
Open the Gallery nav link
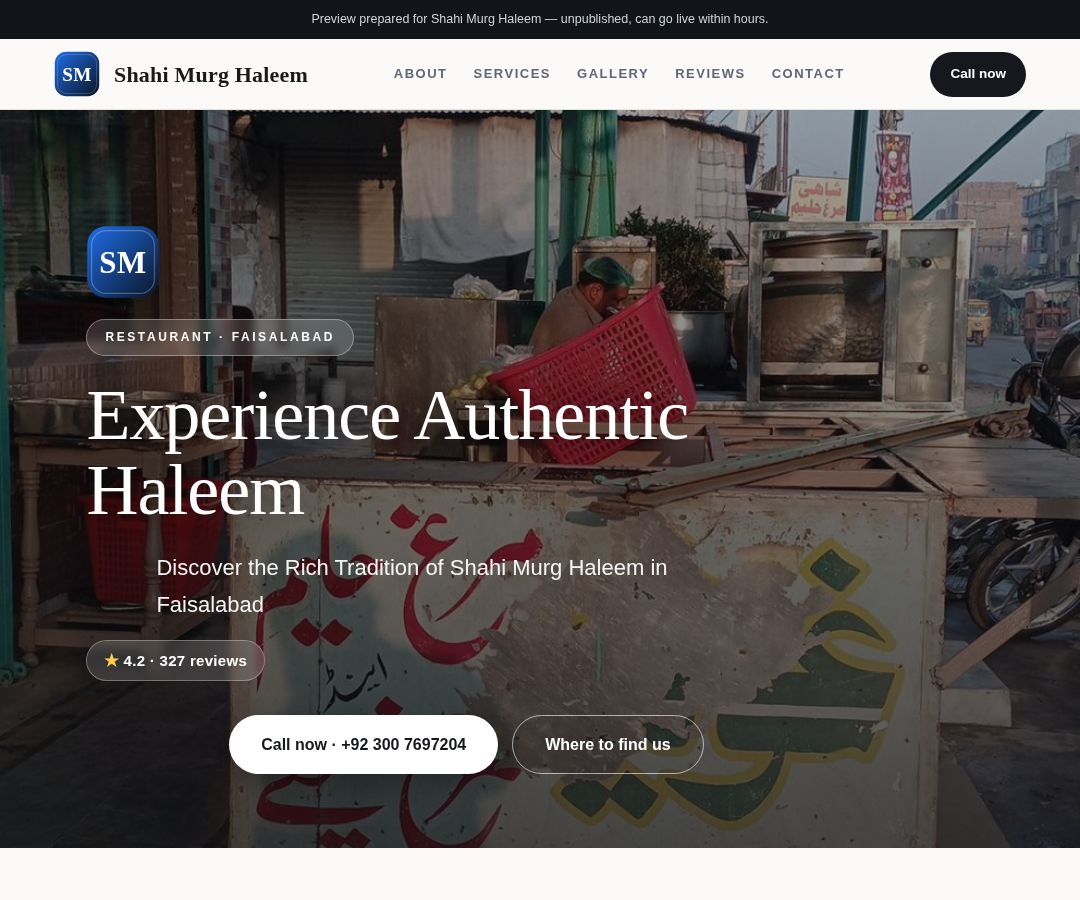(x=613, y=74)
